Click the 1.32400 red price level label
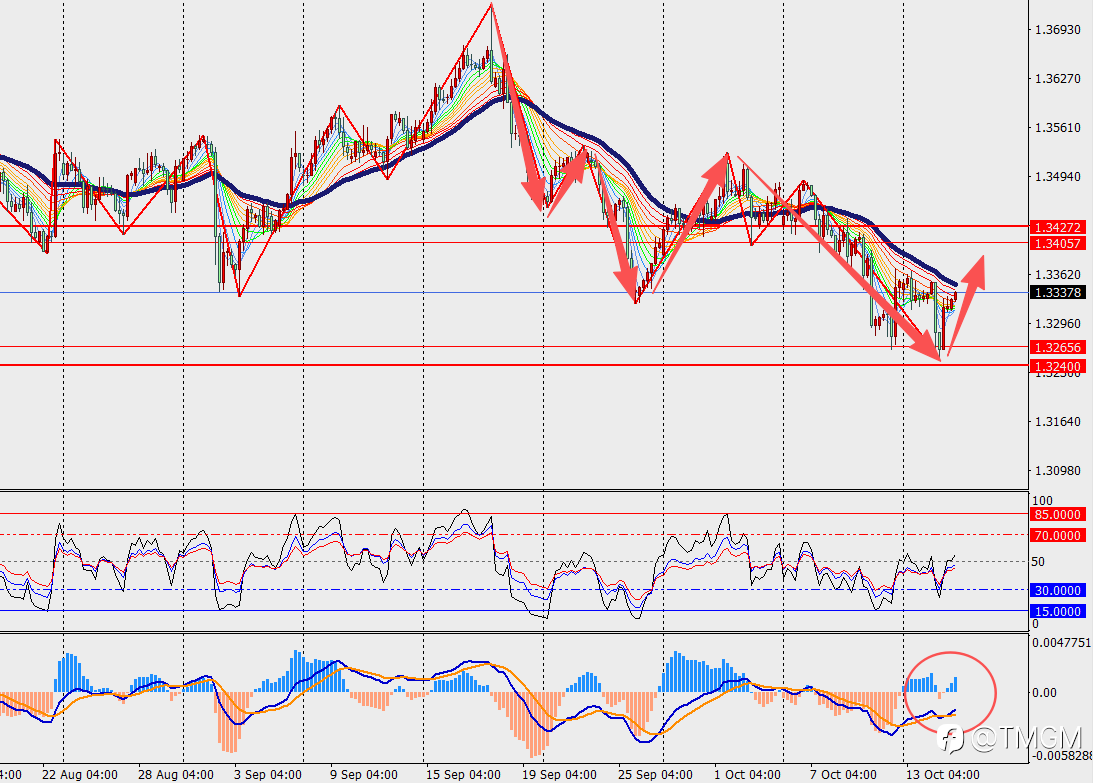The width and height of the screenshot is (1094, 783). (1058, 366)
